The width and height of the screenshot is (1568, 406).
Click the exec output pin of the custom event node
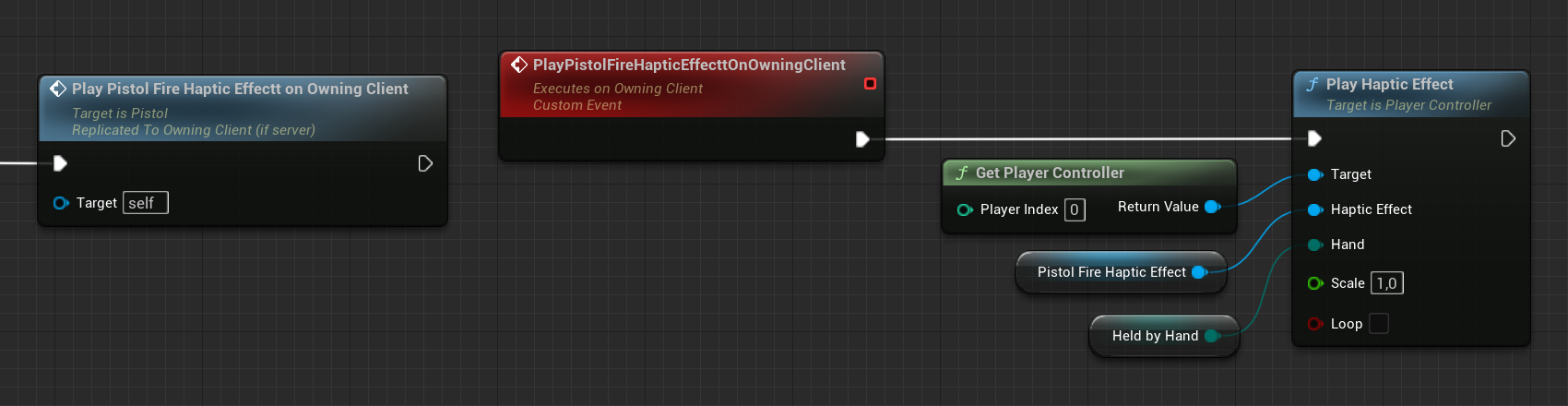862,139
